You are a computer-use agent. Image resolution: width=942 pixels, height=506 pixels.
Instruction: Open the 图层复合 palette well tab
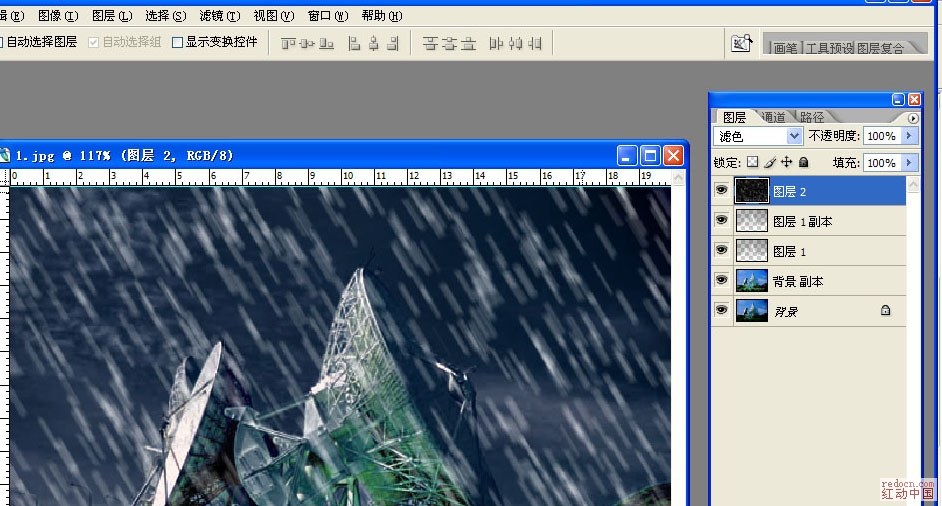coord(880,48)
